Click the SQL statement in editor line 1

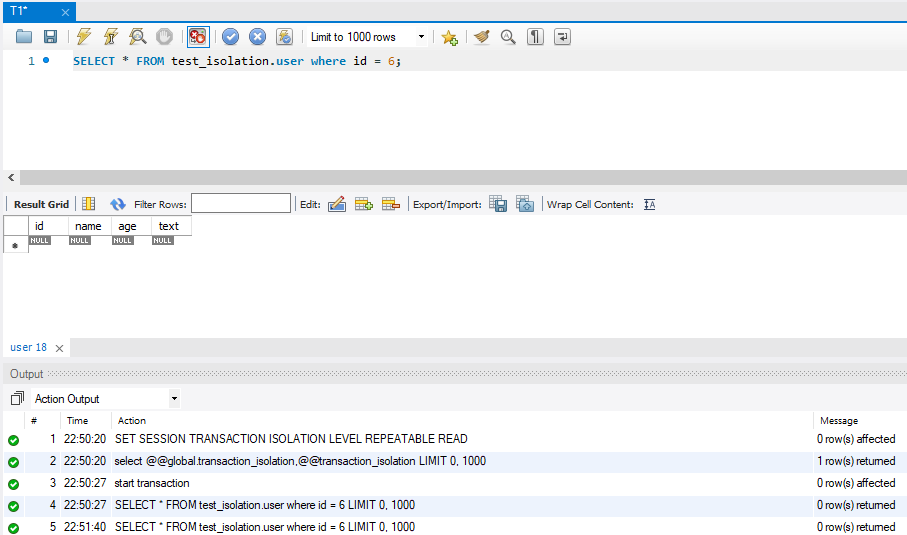pos(237,61)
